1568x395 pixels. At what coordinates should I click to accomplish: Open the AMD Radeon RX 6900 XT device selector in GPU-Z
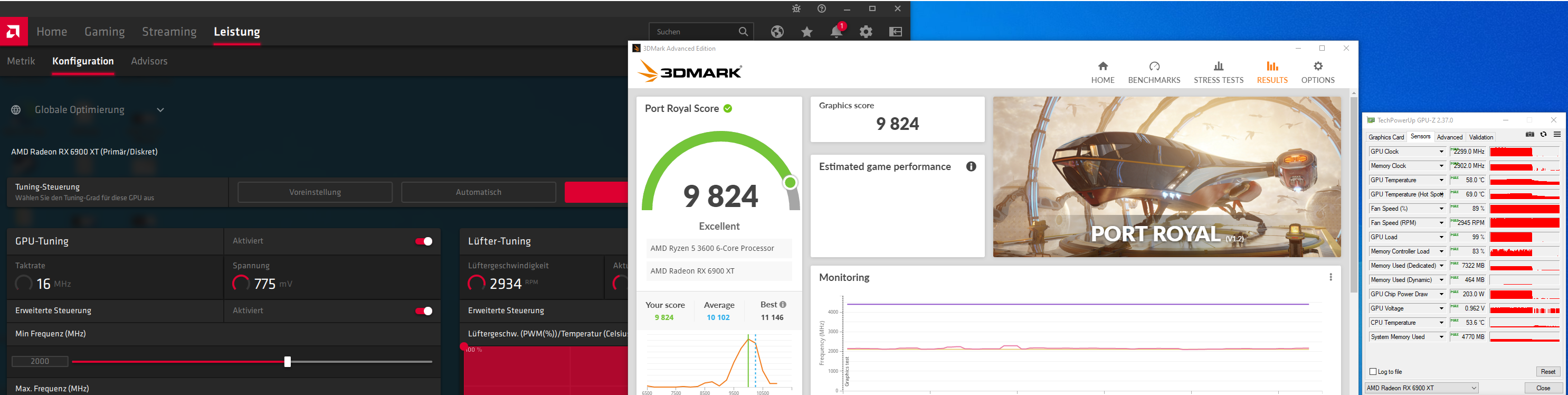pos(1422,388)
